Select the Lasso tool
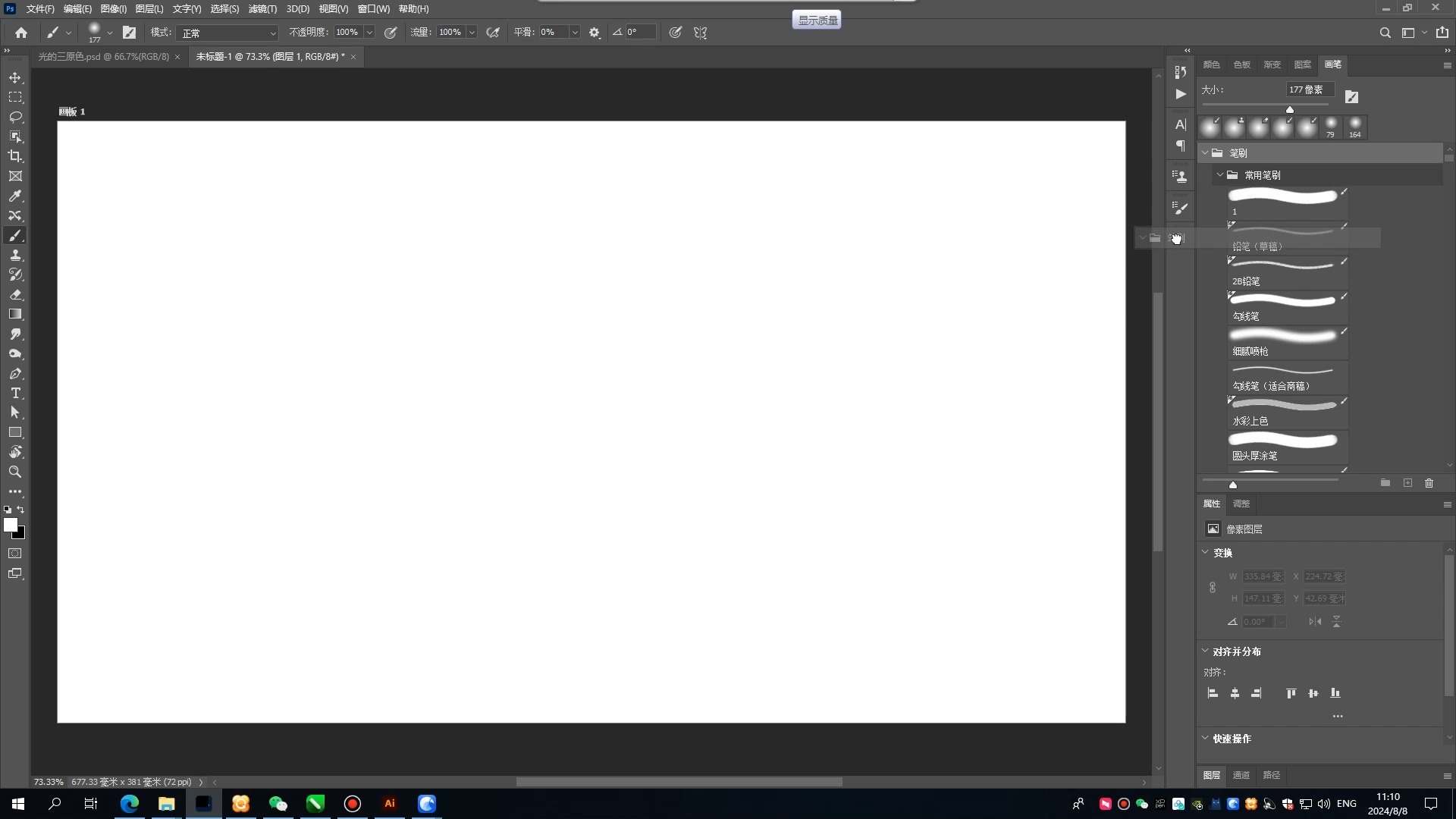Viewport: 1456px width, 819px height. pyautogui.click(x=15, y=117)
